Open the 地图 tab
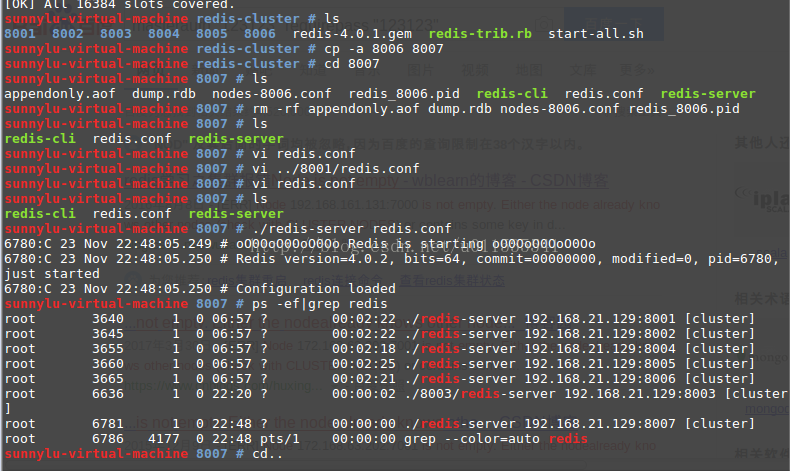The height and width of the screenshot is (471, 790). coord(530,70)
